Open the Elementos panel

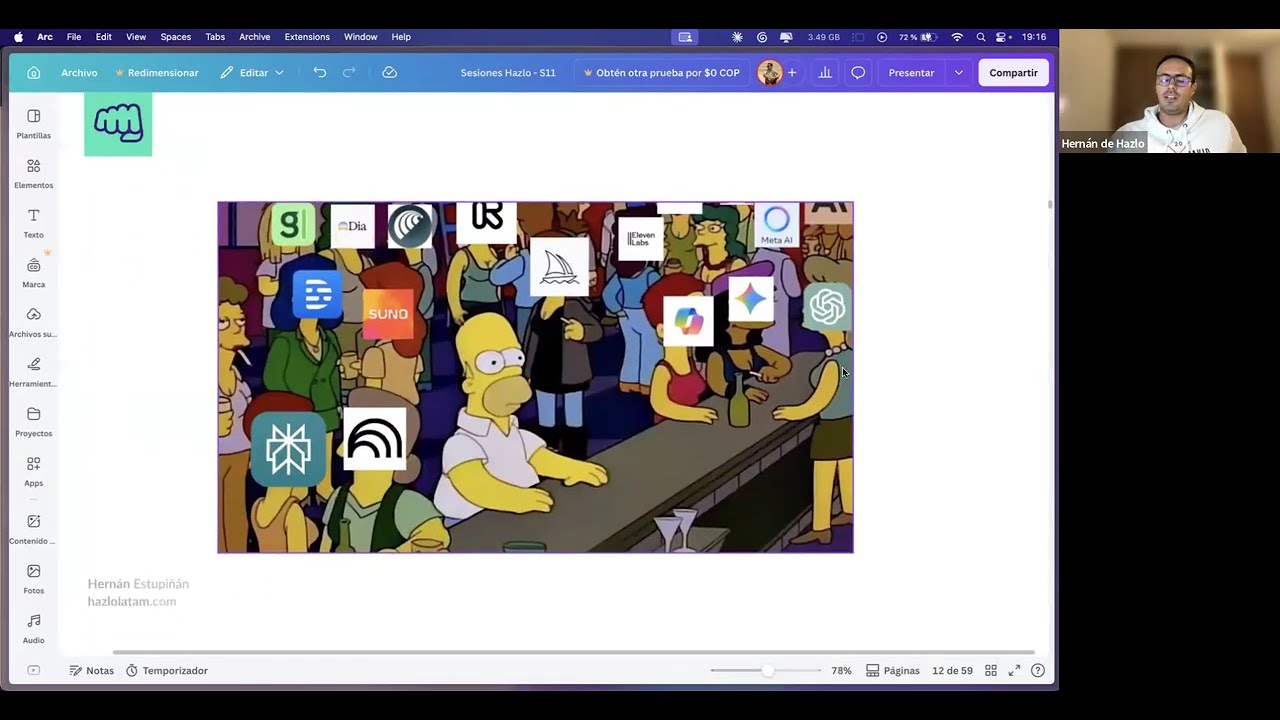click(33, 174)
